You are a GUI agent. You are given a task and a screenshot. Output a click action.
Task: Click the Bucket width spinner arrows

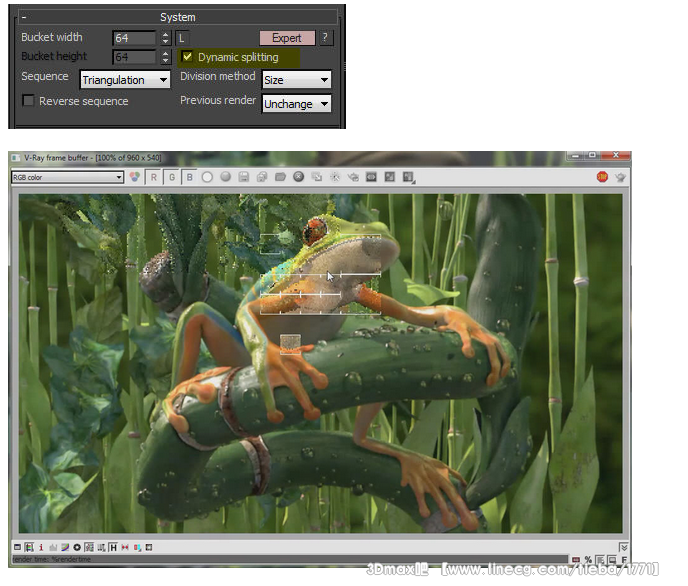click(165, 38)
